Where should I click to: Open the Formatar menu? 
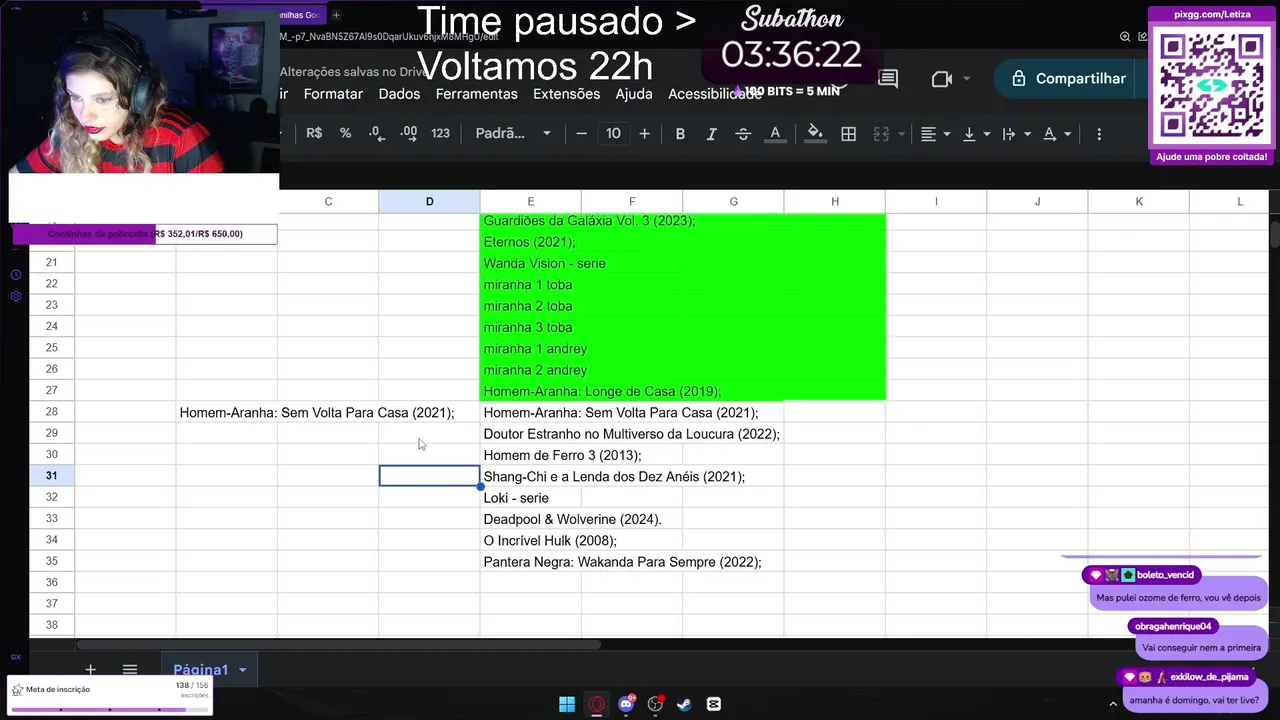coord(333,93)
